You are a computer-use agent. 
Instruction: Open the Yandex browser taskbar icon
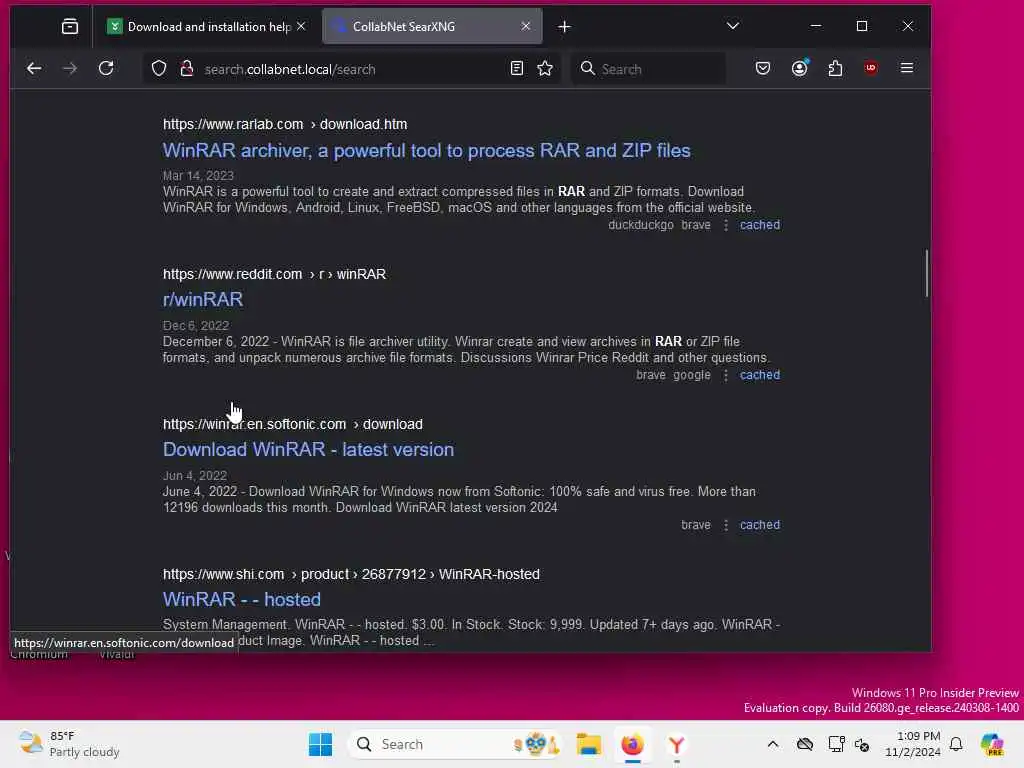click(677, 744)
